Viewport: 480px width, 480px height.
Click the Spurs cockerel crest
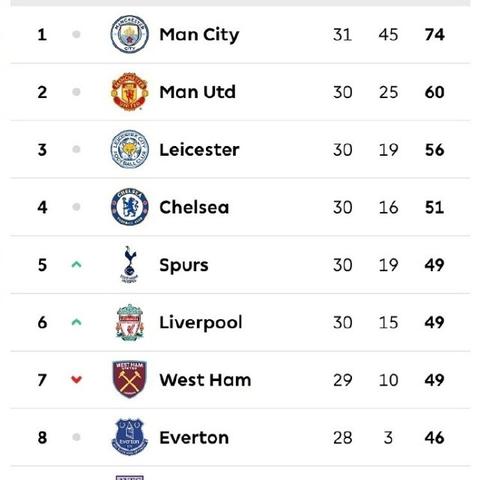pyautogui.click(x=130, y=265)
